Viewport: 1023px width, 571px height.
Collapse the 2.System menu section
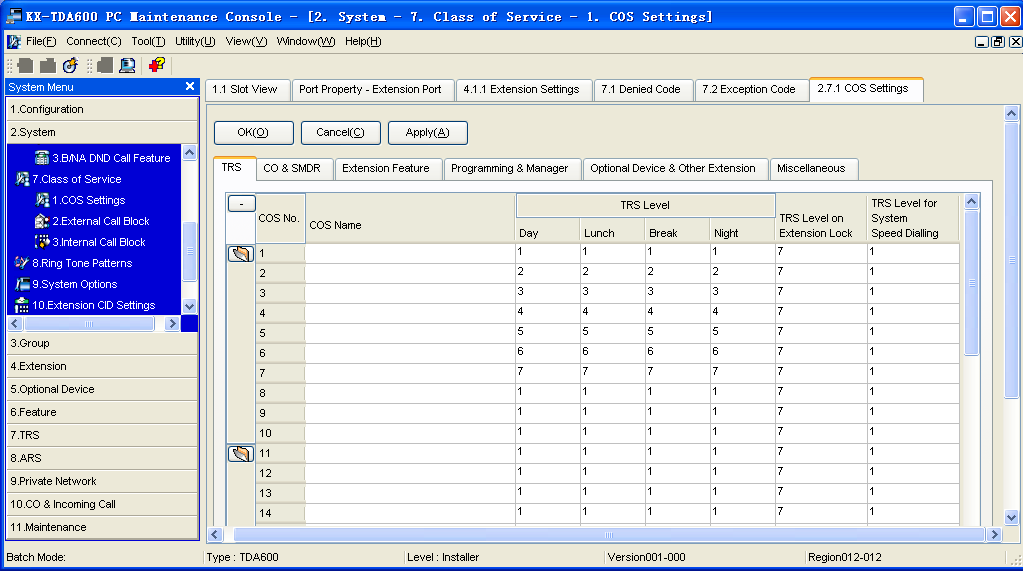tap(102, 132)
